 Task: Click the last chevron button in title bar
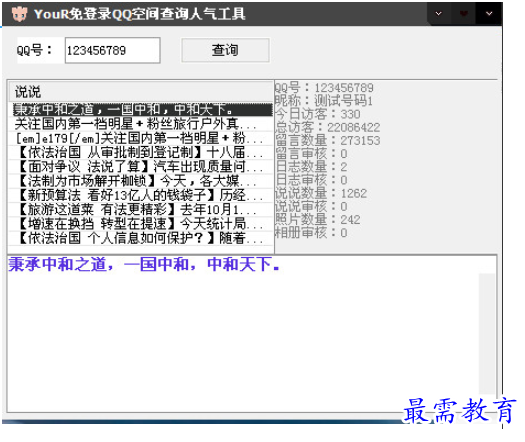coord(489,14)
